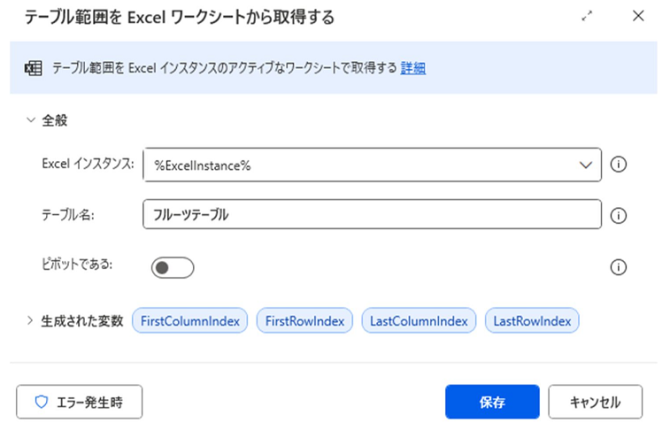Viewport: 670px width, 430px height.
Task: Select the LastColumnIndex variable chip
Action: [419, 321]
